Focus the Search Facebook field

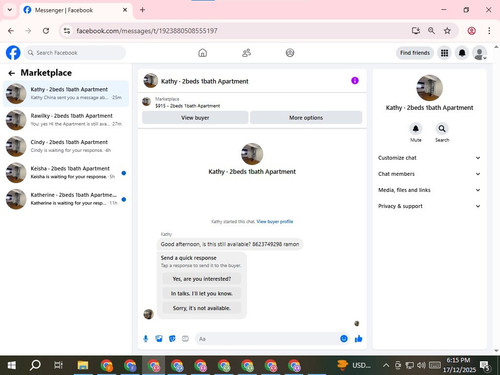click(x=75, y=53)
